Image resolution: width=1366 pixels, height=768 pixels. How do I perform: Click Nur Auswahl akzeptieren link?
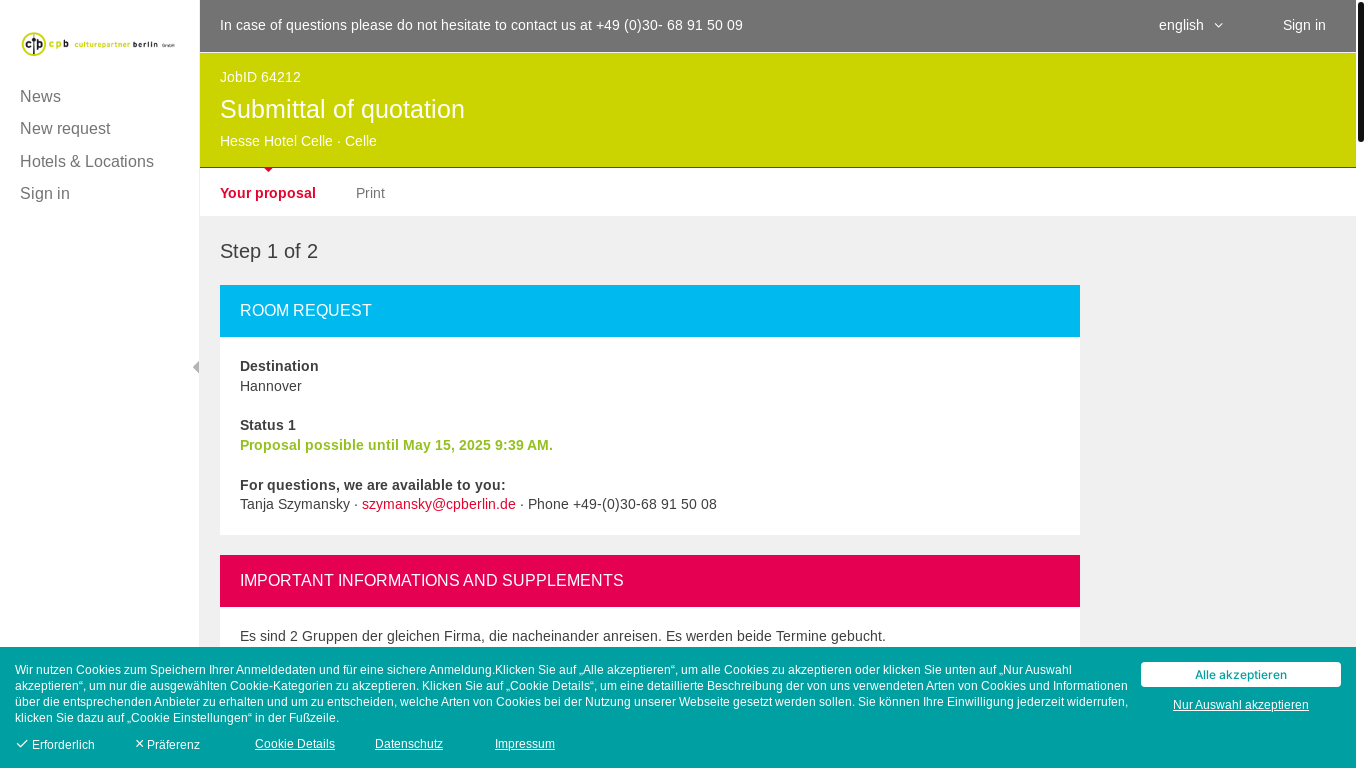[x=1241, y=705]
